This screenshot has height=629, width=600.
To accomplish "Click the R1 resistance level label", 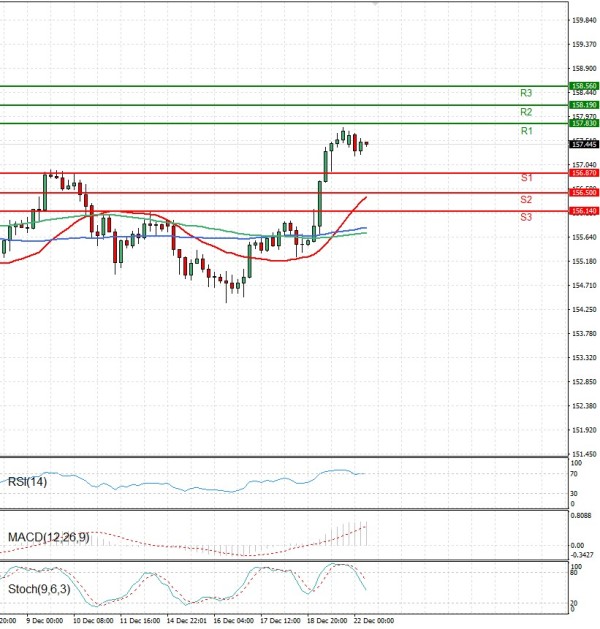I will [526, 132].
